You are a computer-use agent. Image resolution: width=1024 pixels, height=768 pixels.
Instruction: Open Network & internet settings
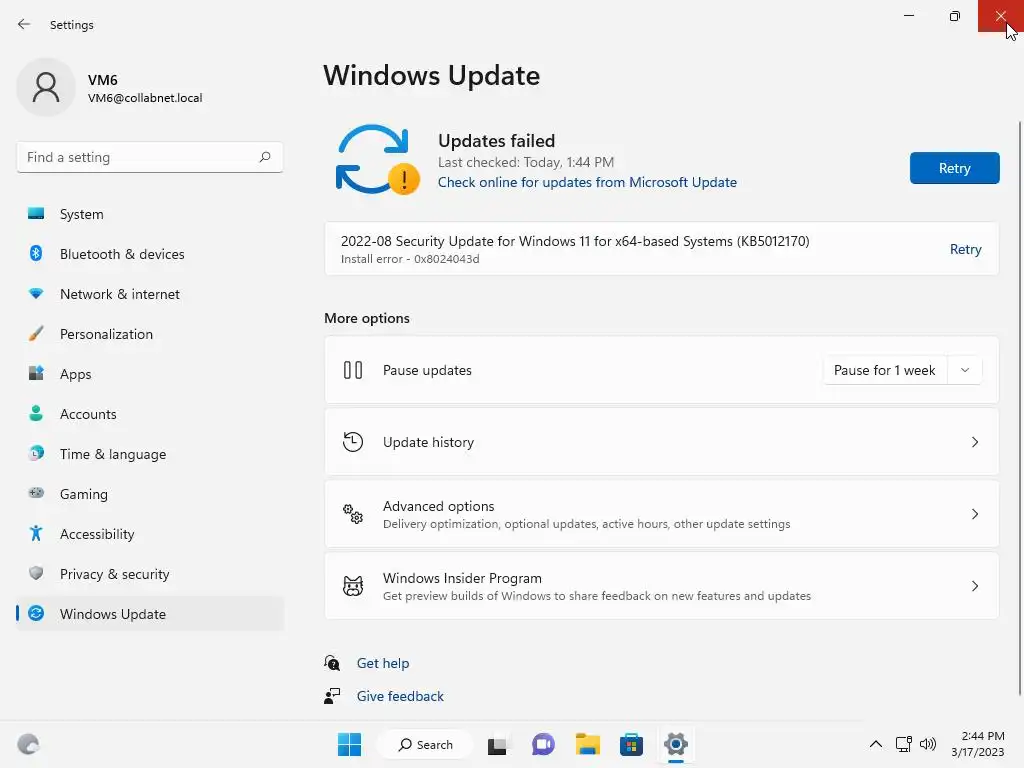point(120,294)
